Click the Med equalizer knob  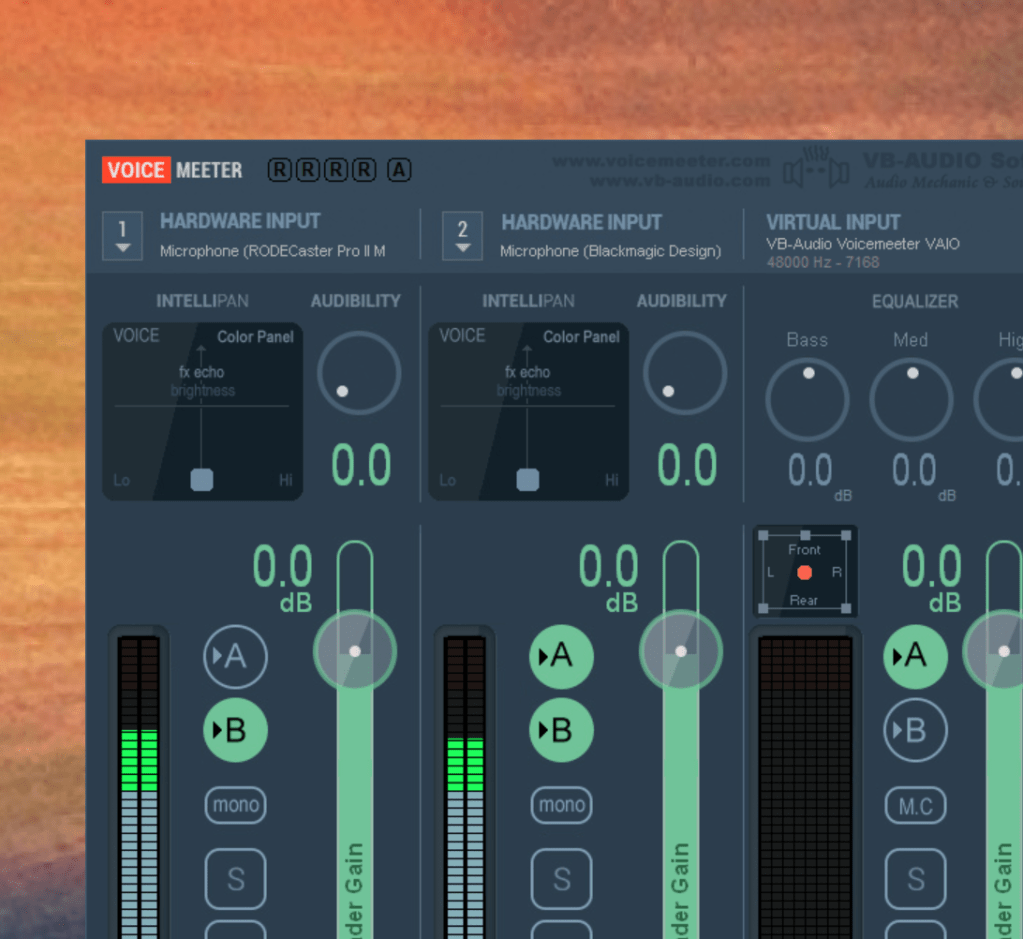point(911,399)
